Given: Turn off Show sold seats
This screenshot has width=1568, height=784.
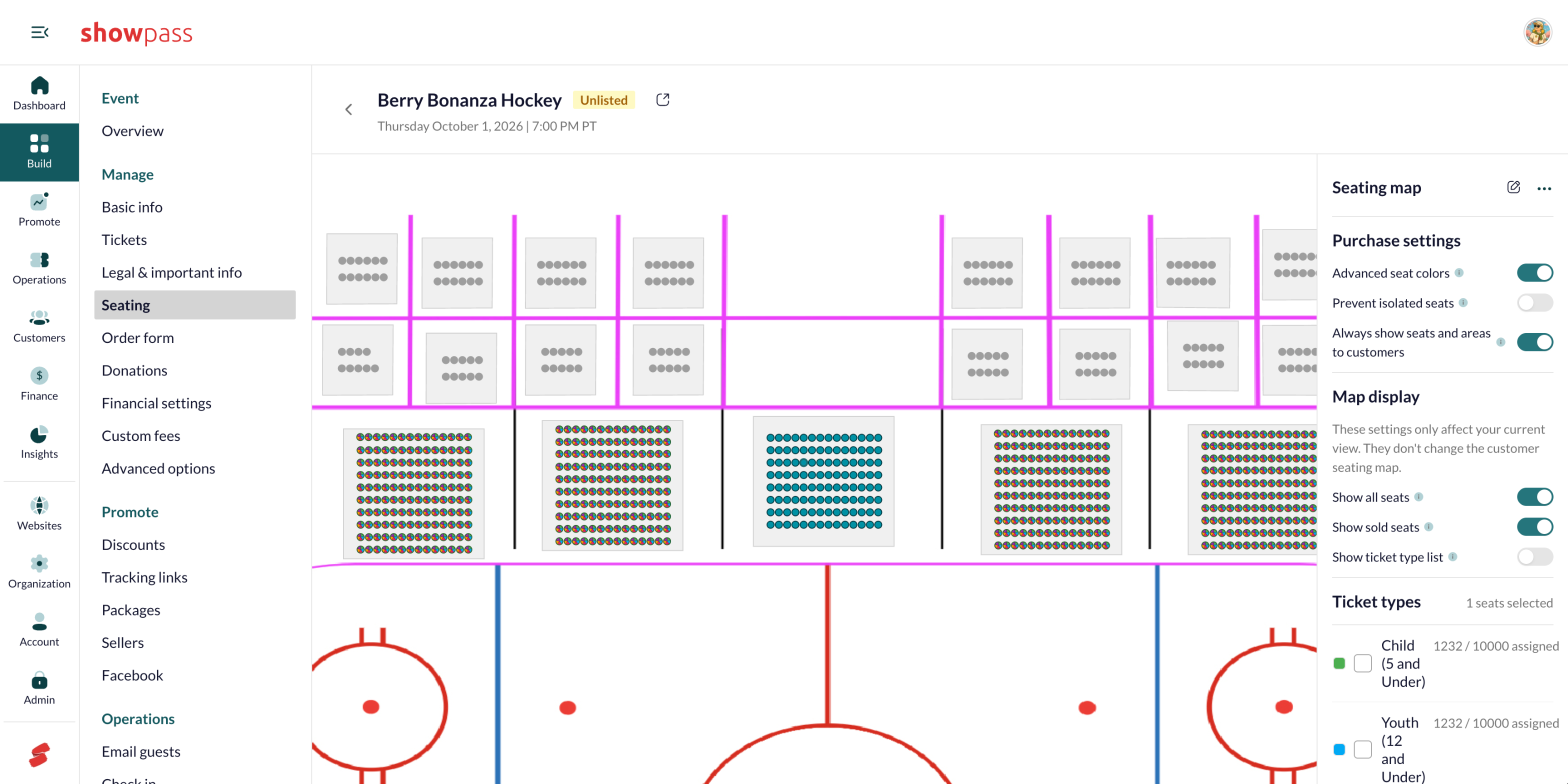Looking at the screenshot, I should [1534, 526].
